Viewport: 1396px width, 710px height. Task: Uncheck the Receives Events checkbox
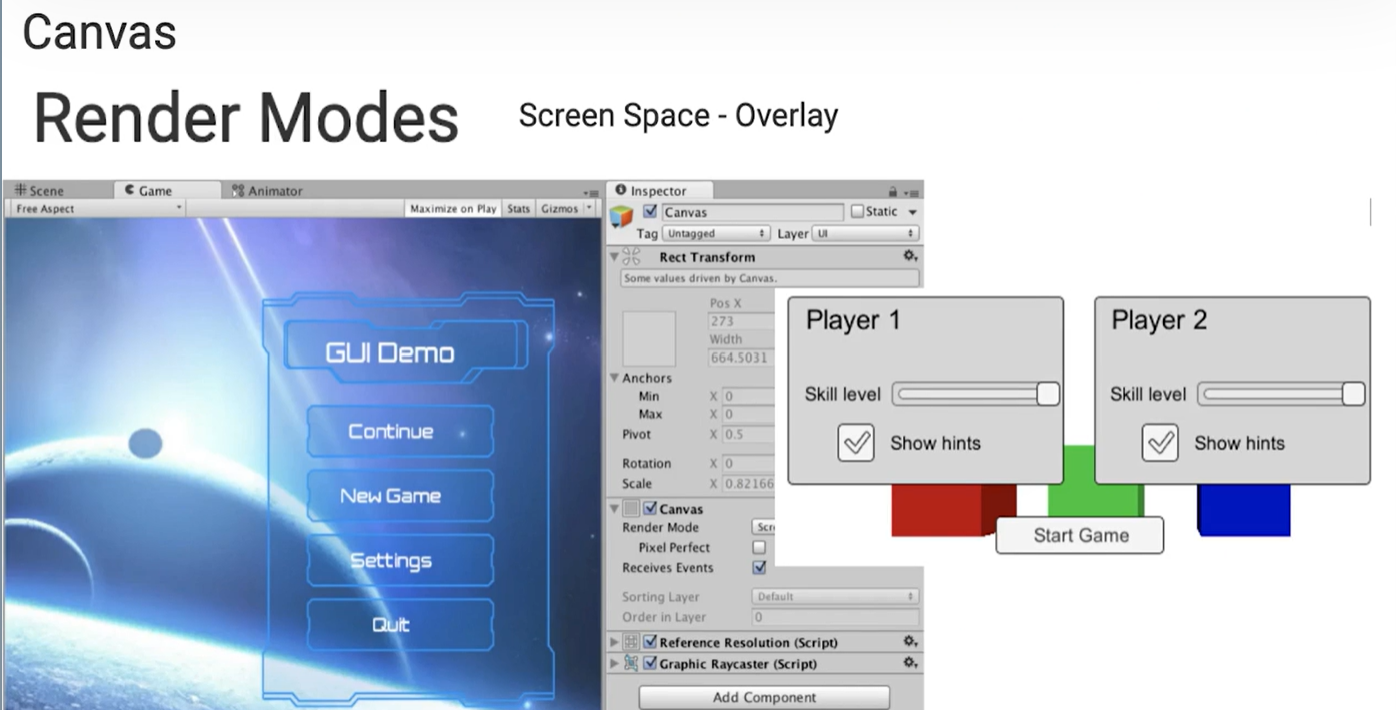[759, 568]
